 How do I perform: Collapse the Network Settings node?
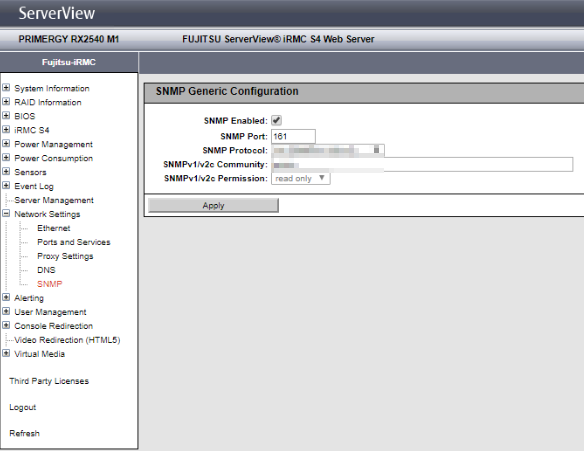(x=6, y=213)
